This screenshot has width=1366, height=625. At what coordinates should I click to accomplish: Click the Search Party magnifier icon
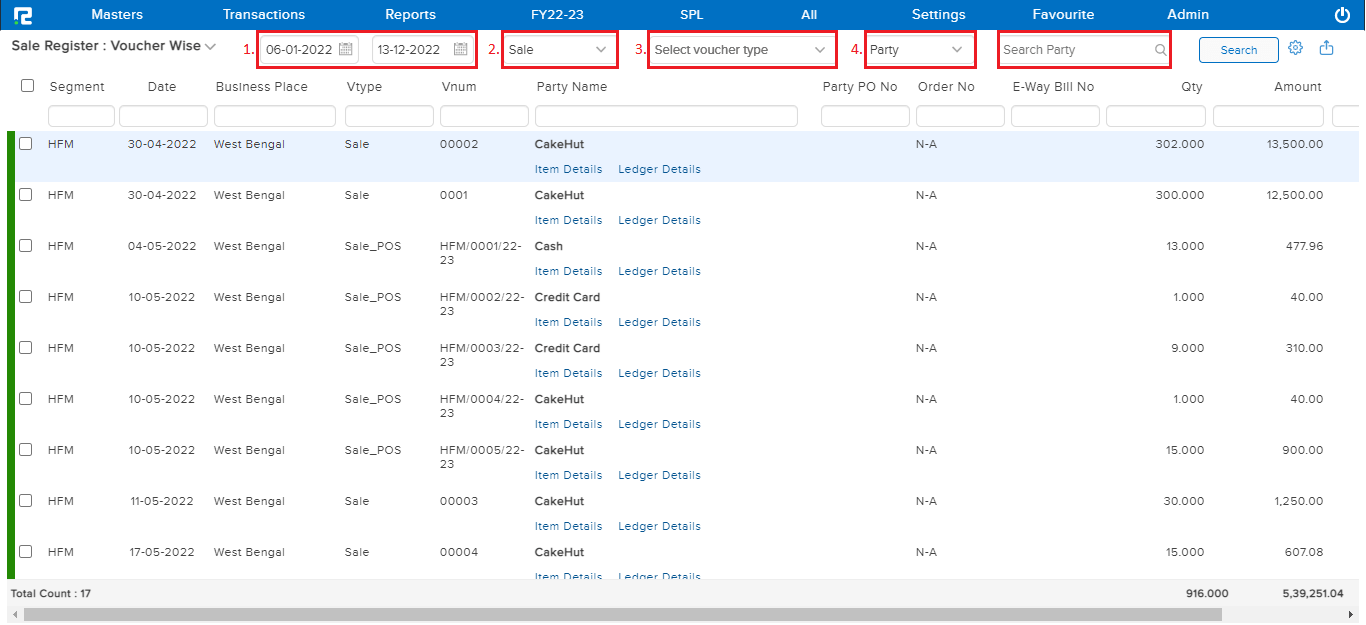1160,49
